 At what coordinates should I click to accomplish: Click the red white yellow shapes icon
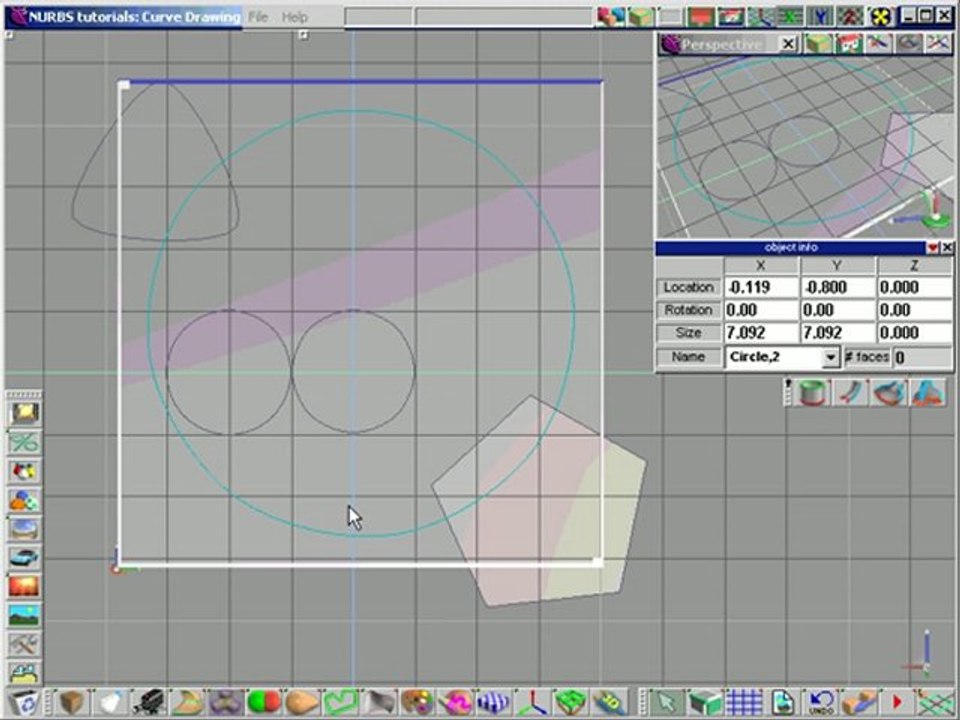point(24,471)
